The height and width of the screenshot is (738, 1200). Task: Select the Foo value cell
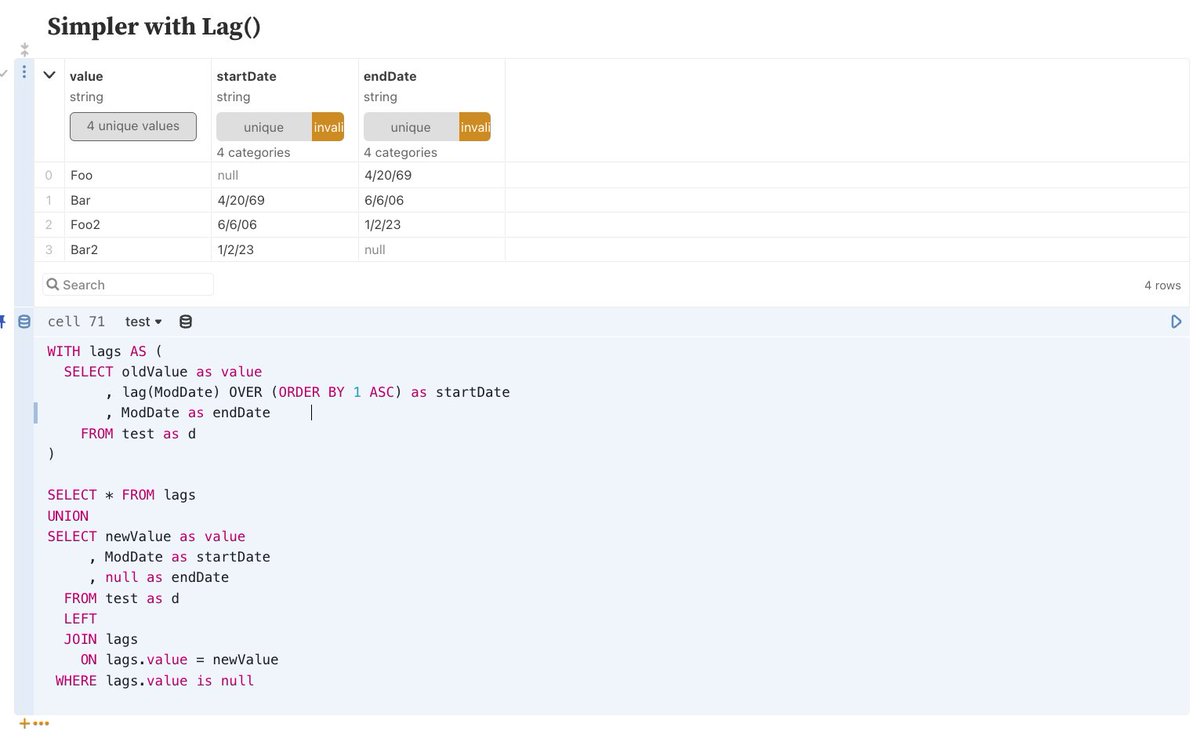point(138,175)
